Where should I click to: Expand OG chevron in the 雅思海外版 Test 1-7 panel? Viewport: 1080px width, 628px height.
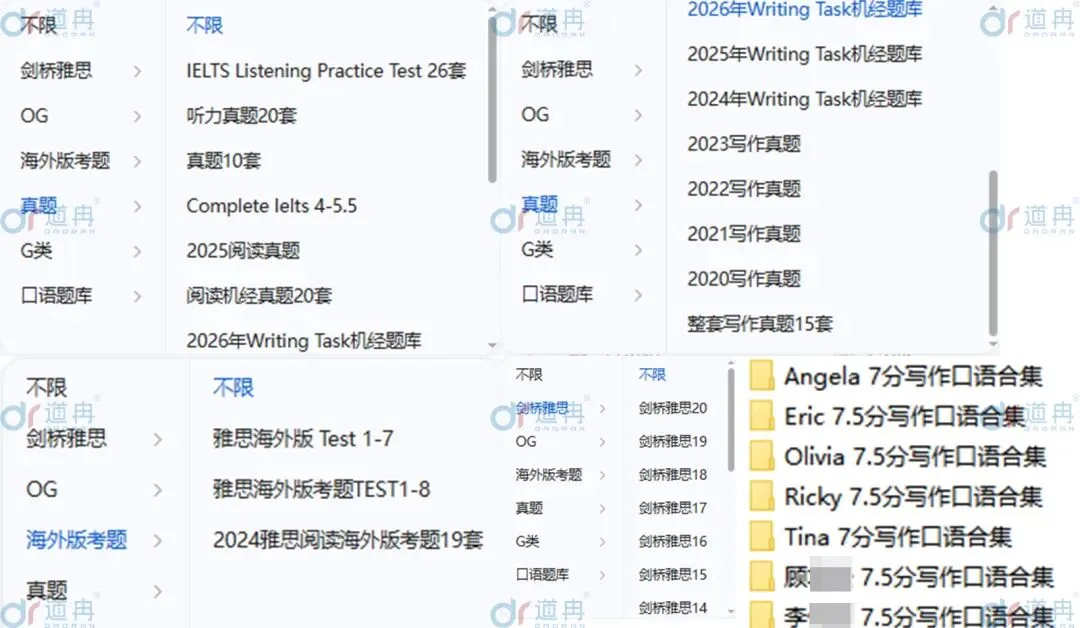[x=157, y=490]
